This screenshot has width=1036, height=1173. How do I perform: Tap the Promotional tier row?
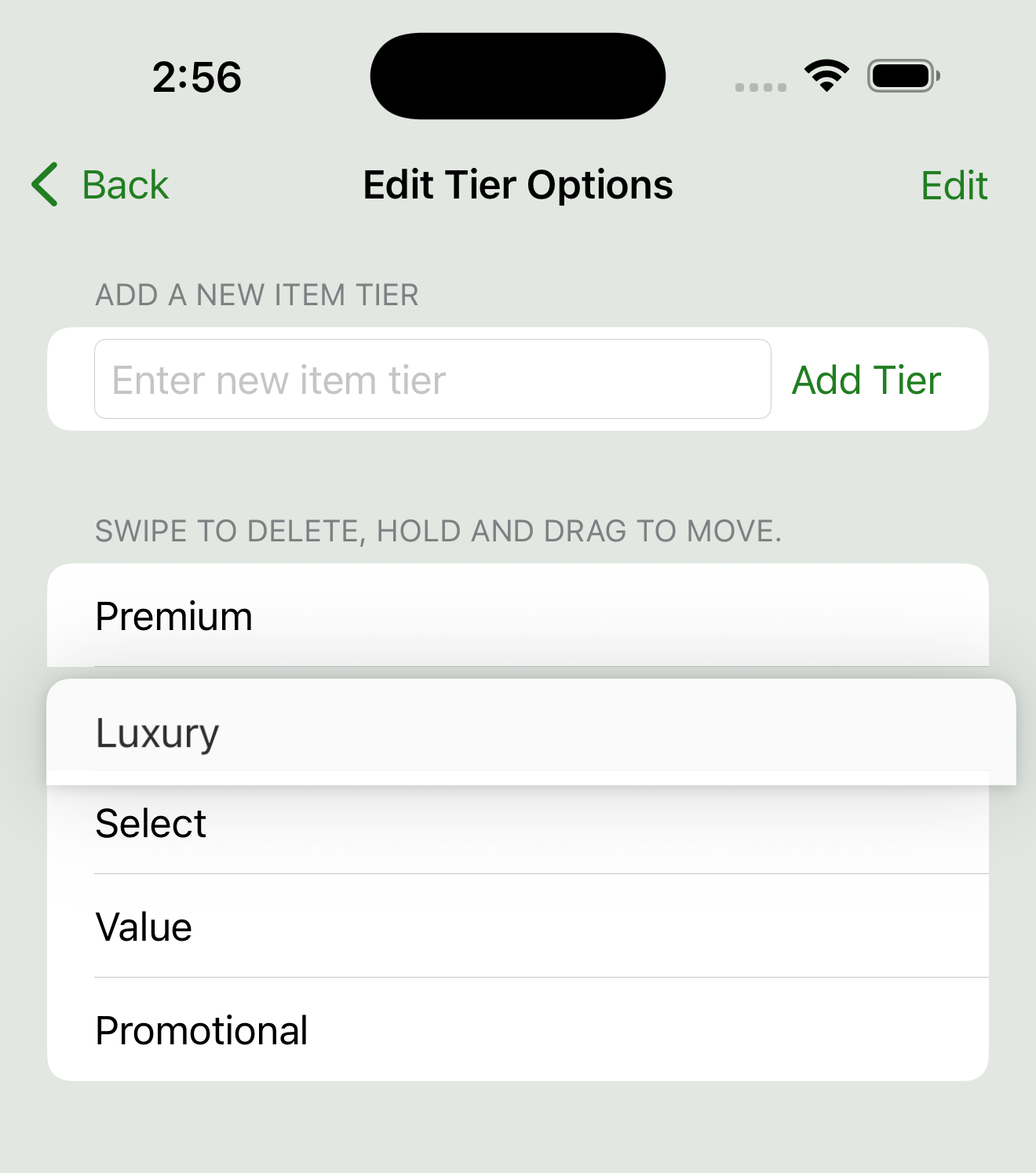(x=518, y=1030)
